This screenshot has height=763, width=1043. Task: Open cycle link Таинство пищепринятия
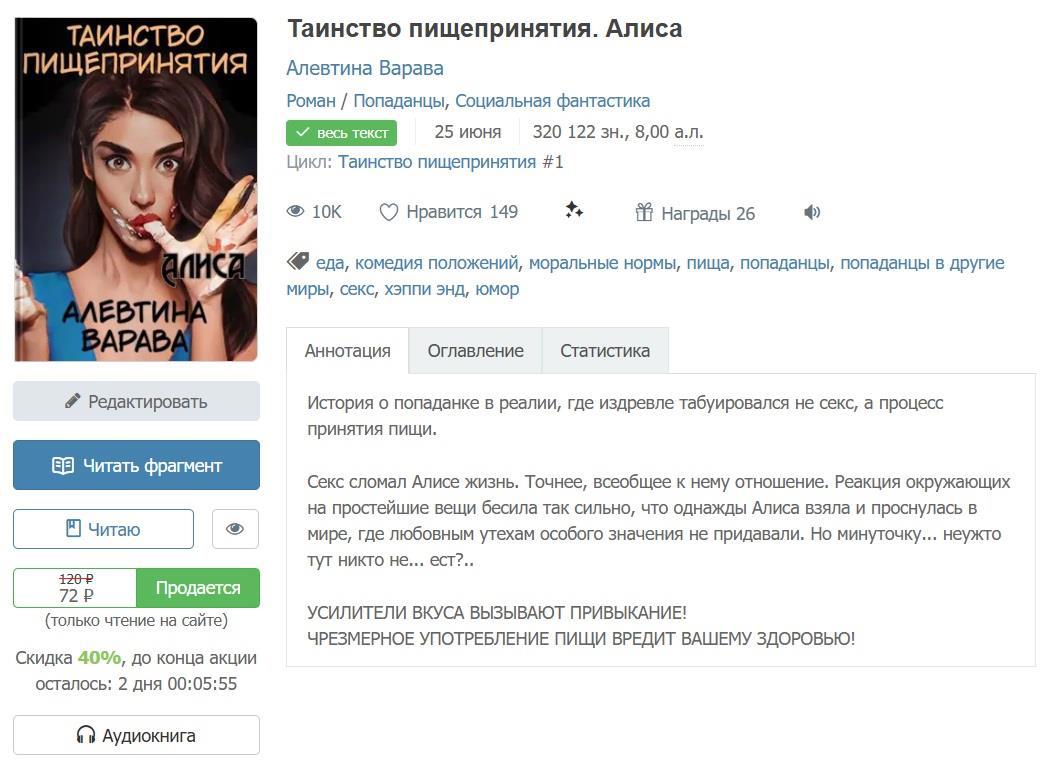[x=437, y=162]
